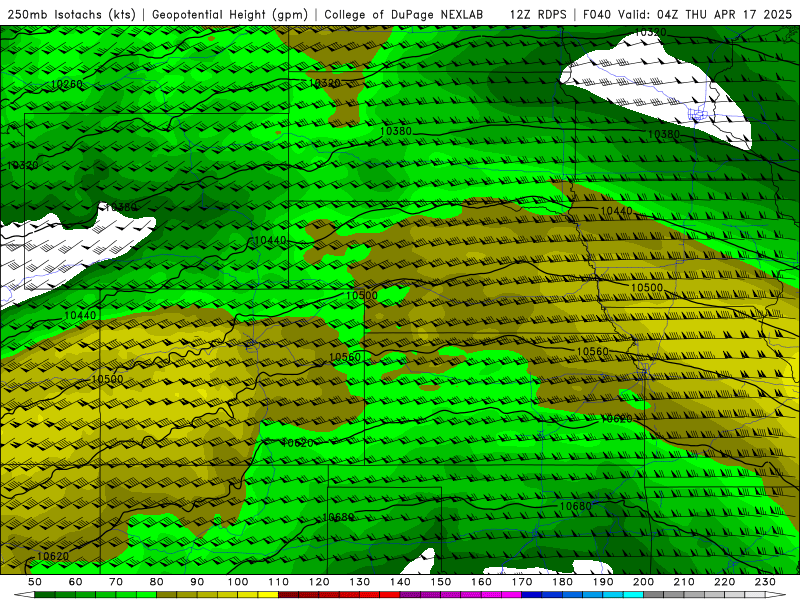Click the darkest green swatch at the 50 mark
The width and height of the screenshot is (800, 600).
[45, 595]
